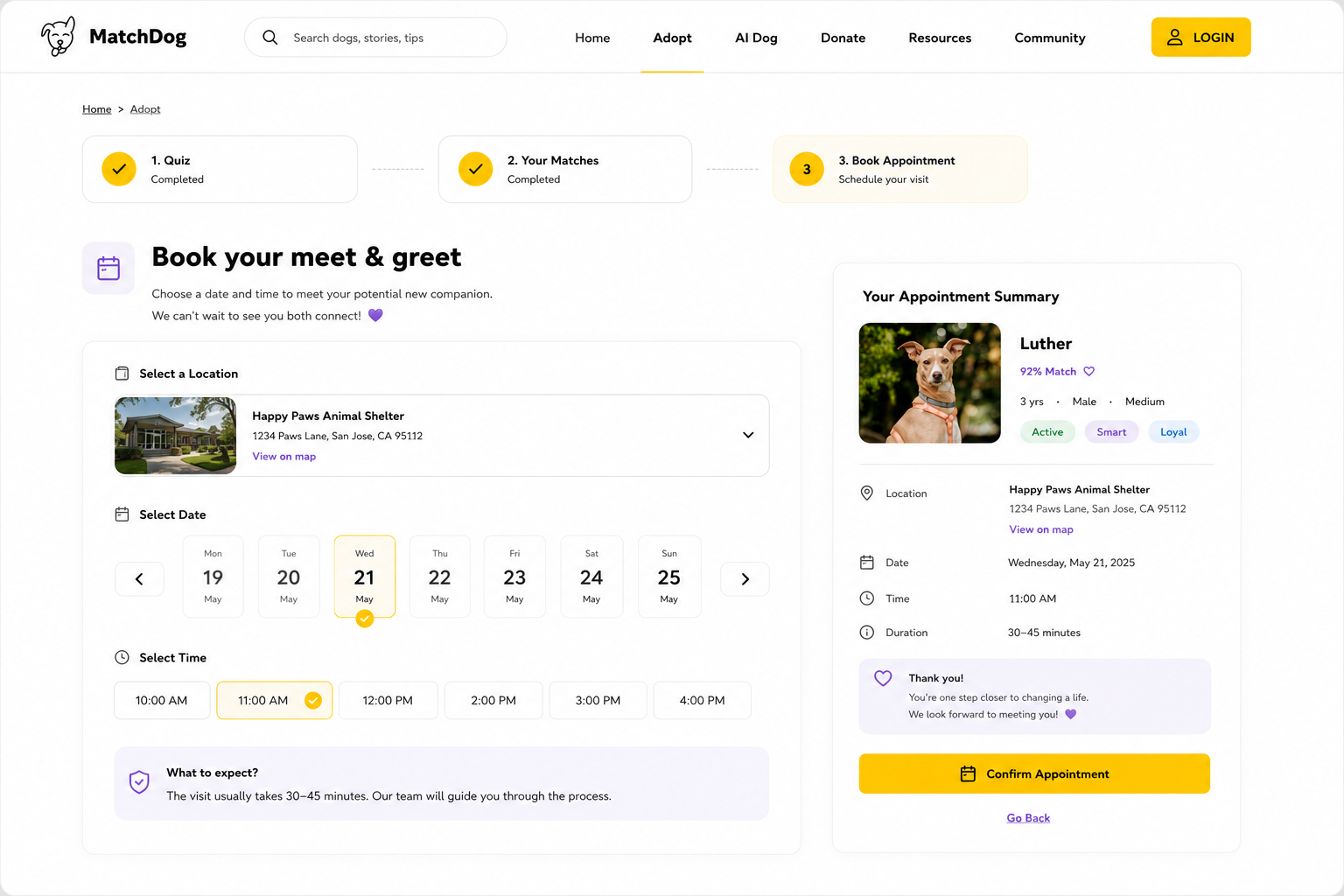Image resolution: width=1344 pixels, height=896 pixels.
Task: Select Saturday 24 May date
Action: 591,577
